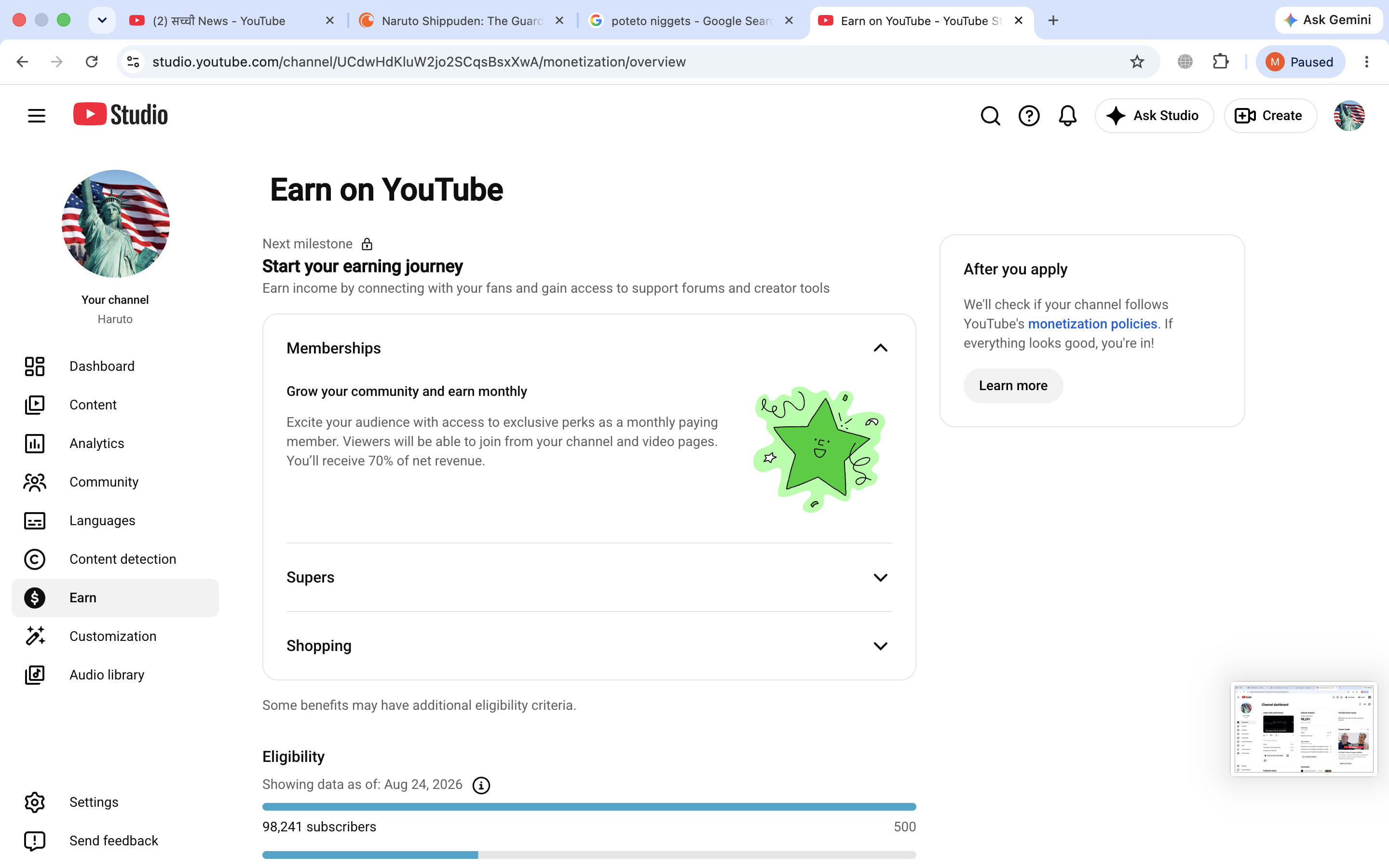Open a new browser tab

(1053, 21)
